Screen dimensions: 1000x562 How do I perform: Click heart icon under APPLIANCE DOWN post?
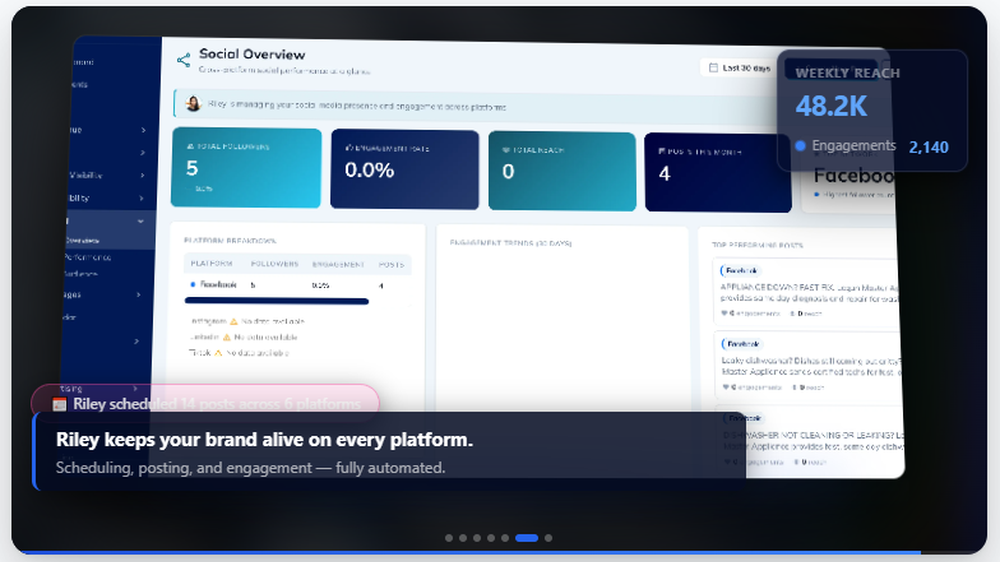(724, 313)
